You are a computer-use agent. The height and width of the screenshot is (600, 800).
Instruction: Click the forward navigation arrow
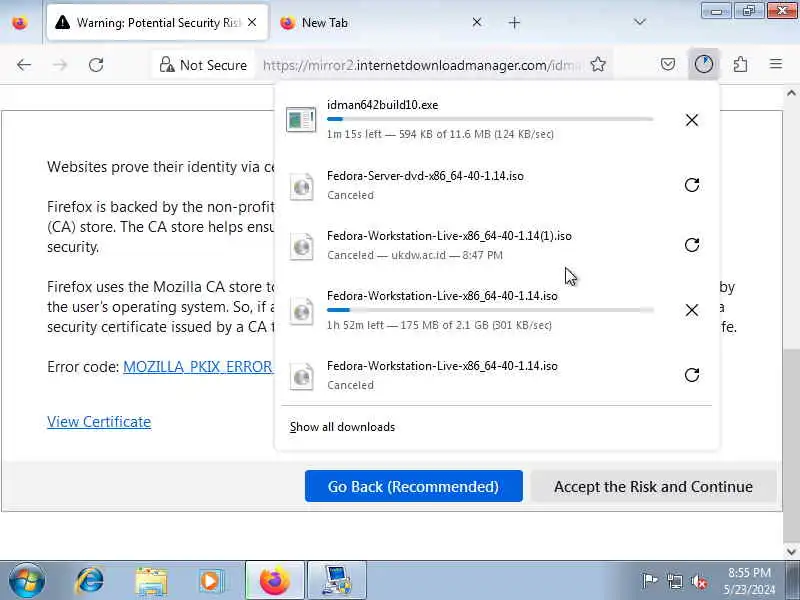click(x=60, y=65)
